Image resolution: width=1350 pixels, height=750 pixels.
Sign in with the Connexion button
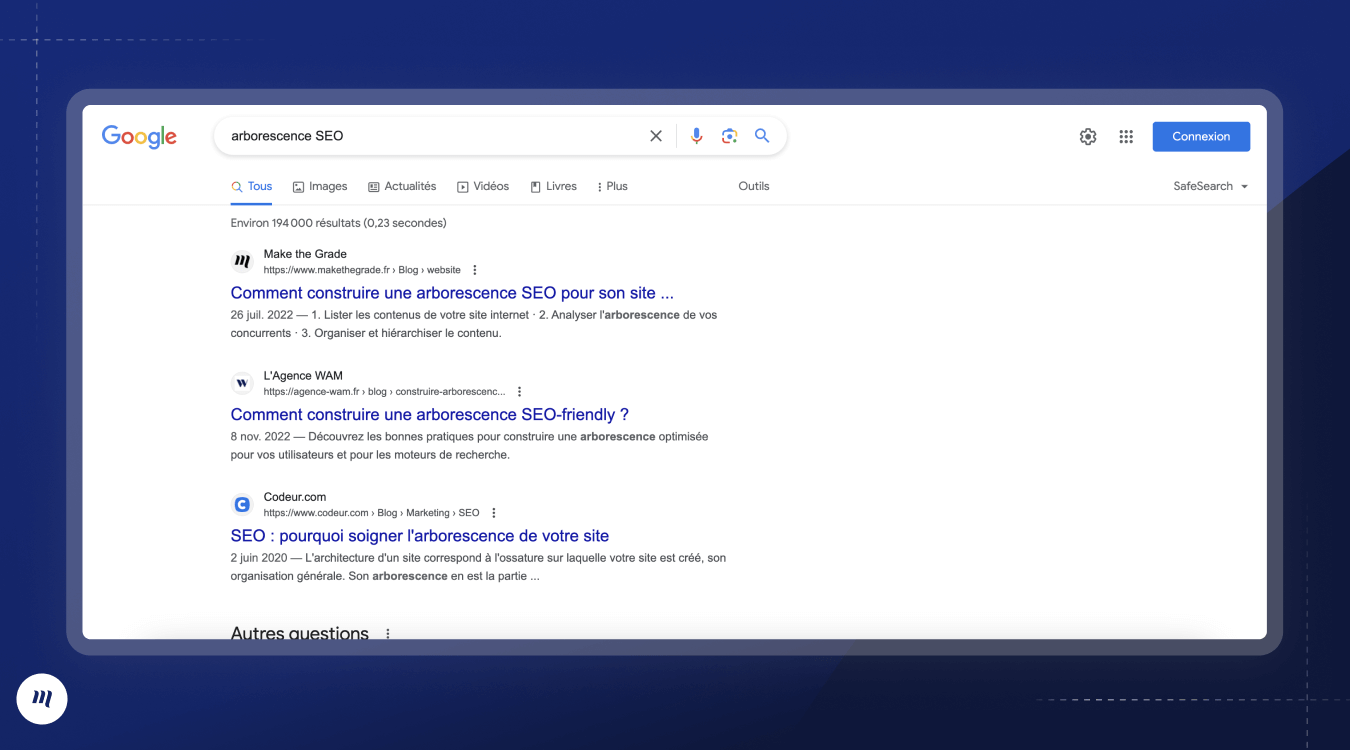point(1201,137)
